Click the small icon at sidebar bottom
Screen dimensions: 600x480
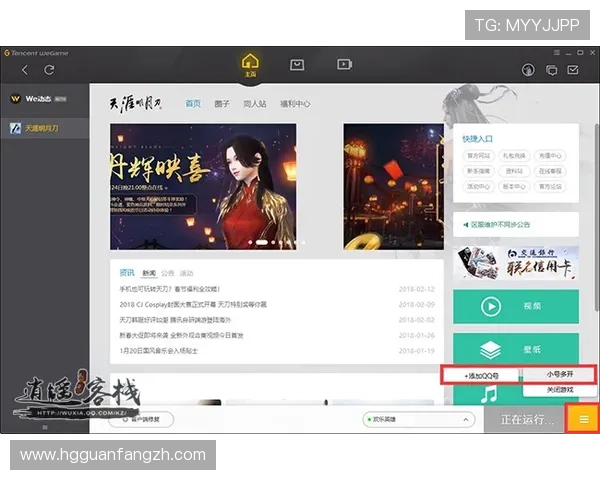point(45,427)
